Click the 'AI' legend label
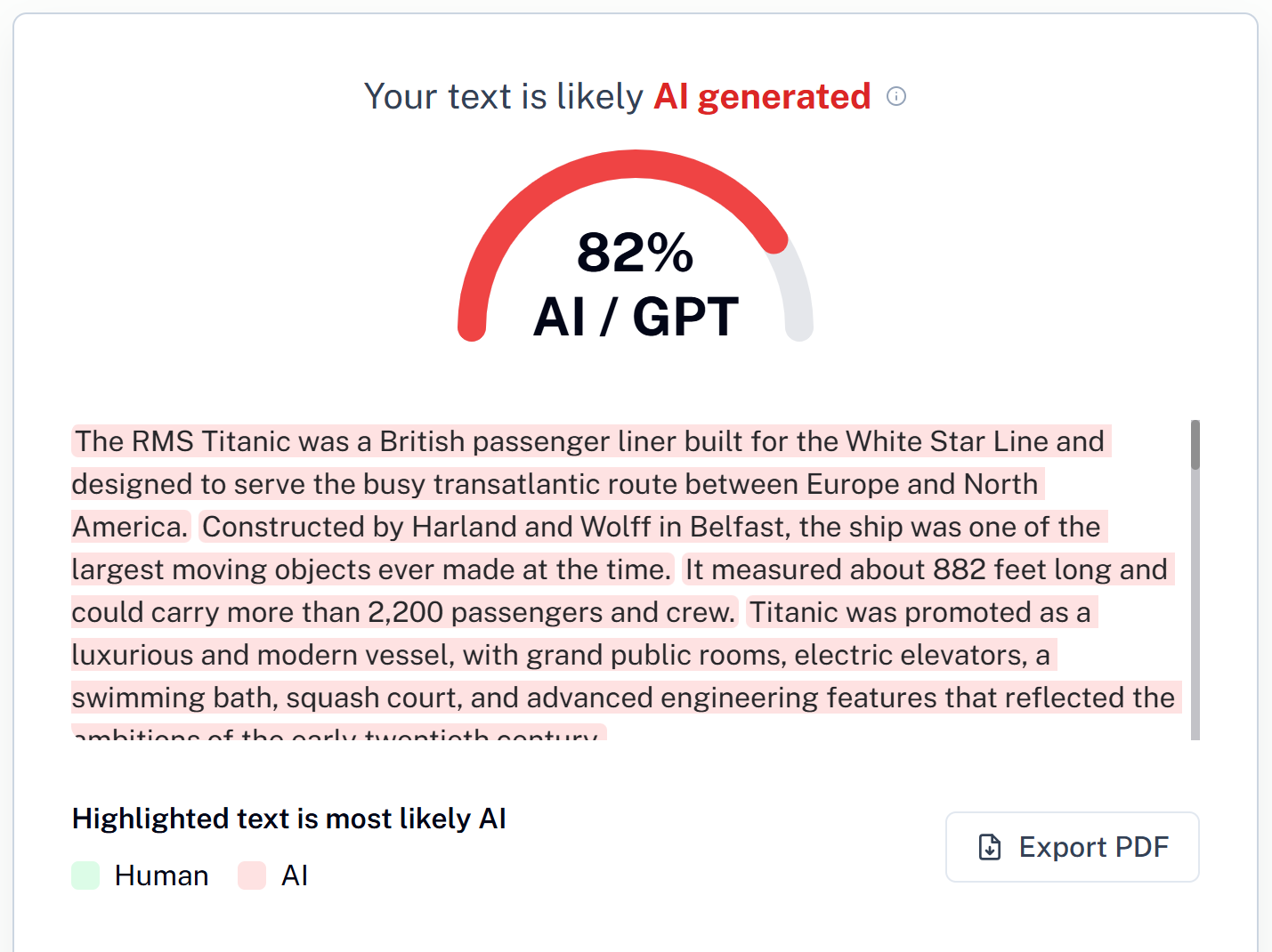Image resolution: width=1272 pixels, height=952 pixels. click(x=295, y=875)
